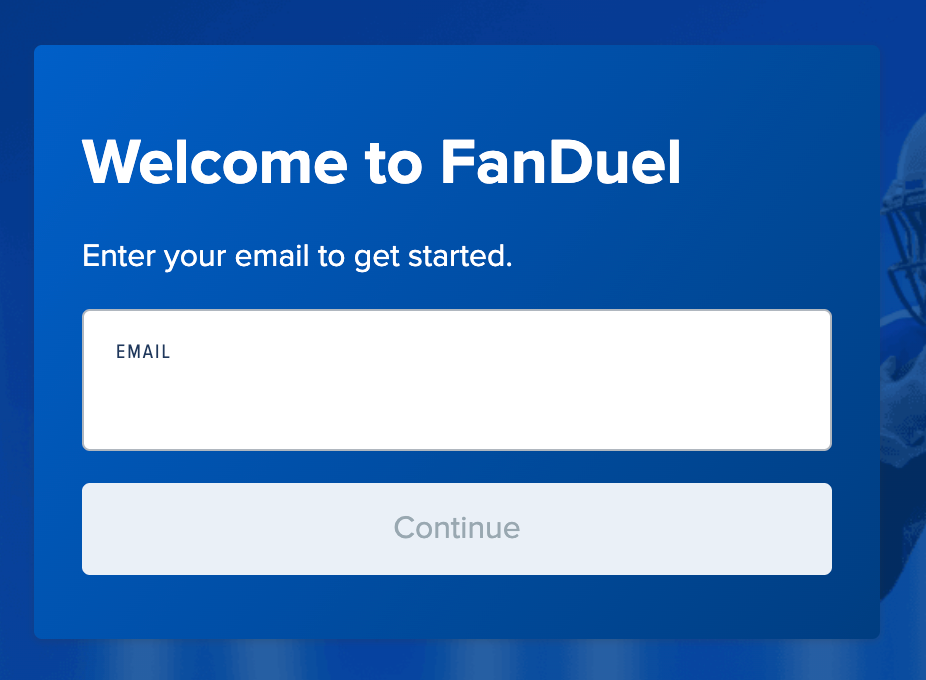This screenshot has width=926, height=680.
Task: Click the grayed-out Continue button
Action: click(x=456, y=529)
